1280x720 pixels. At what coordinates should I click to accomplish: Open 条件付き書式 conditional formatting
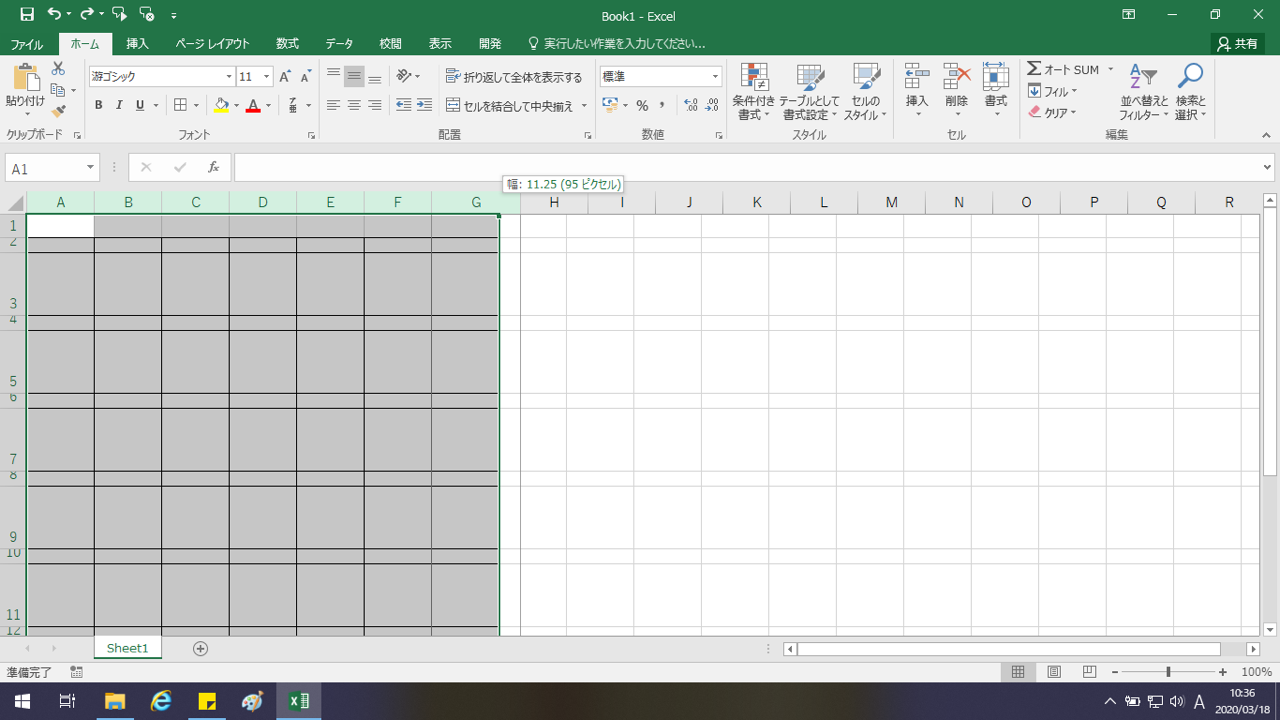pos(754,91)
